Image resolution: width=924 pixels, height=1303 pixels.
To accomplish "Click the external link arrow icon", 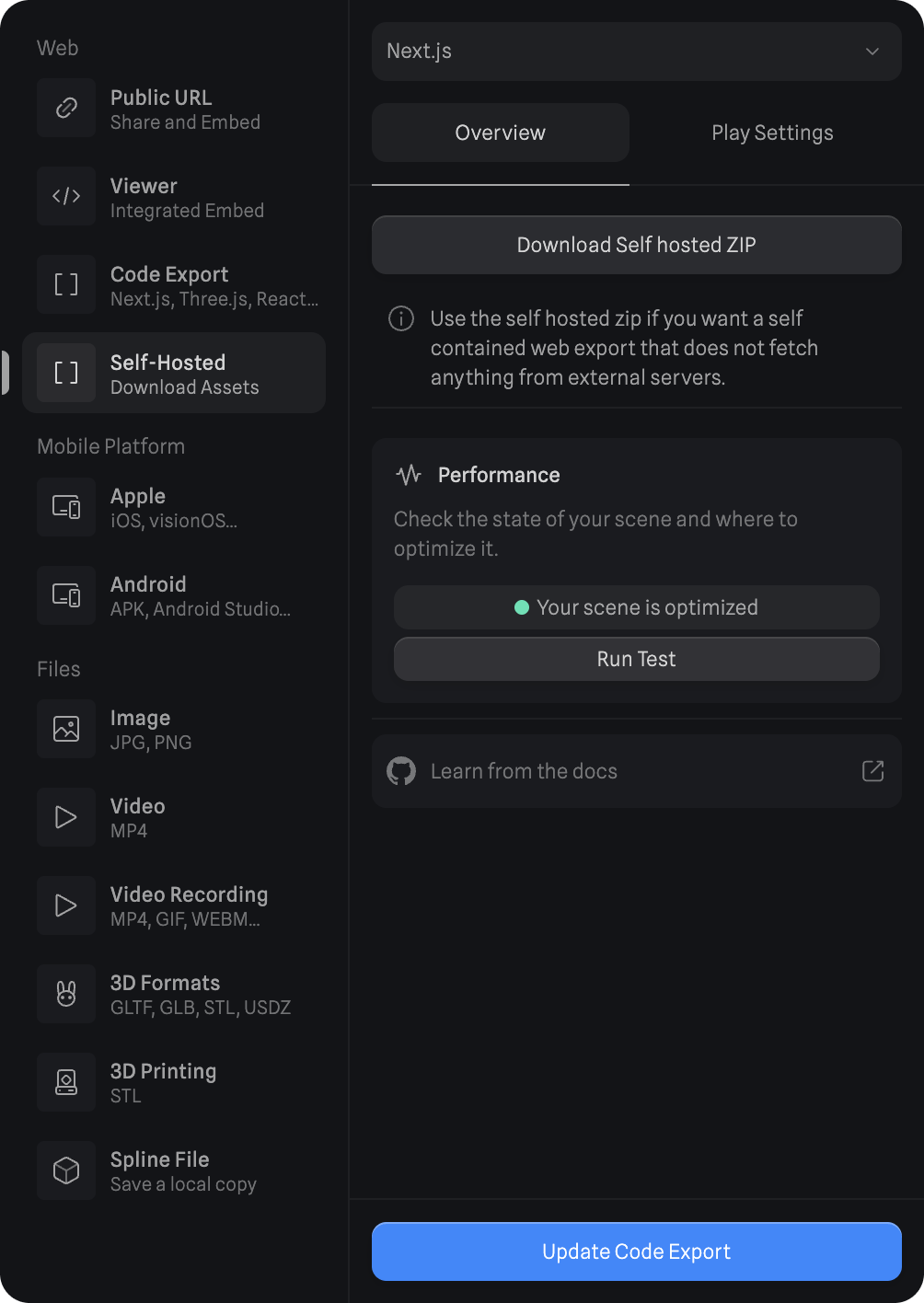I will (x=872, y=771).
